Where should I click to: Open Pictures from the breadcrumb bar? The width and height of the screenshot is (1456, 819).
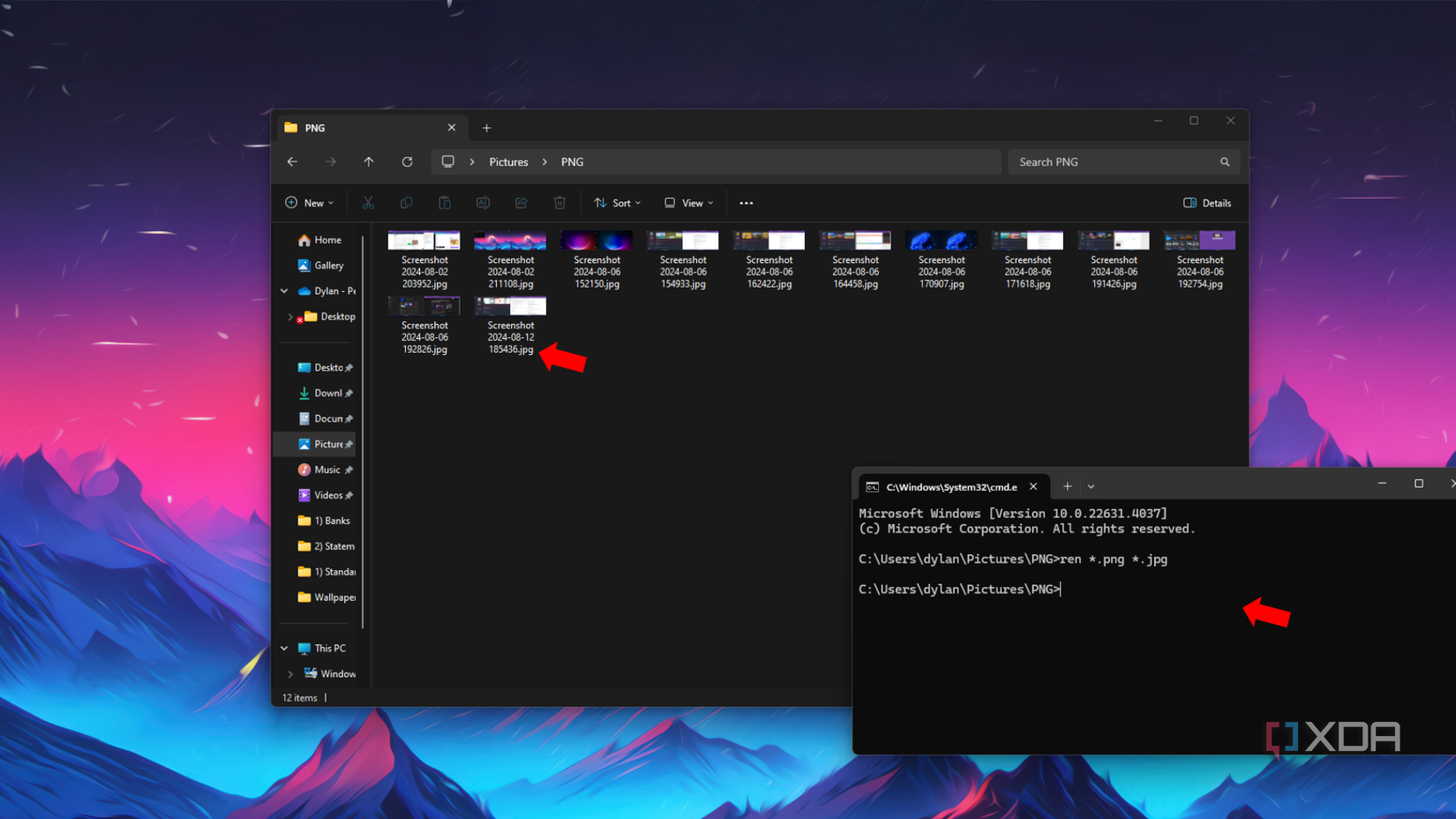pos(508,162)
